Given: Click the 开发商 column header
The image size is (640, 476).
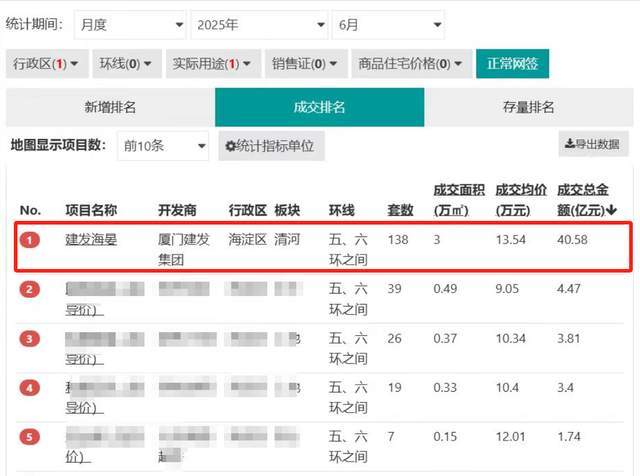Looking at the screenshot, I should [x=177, y=210].
